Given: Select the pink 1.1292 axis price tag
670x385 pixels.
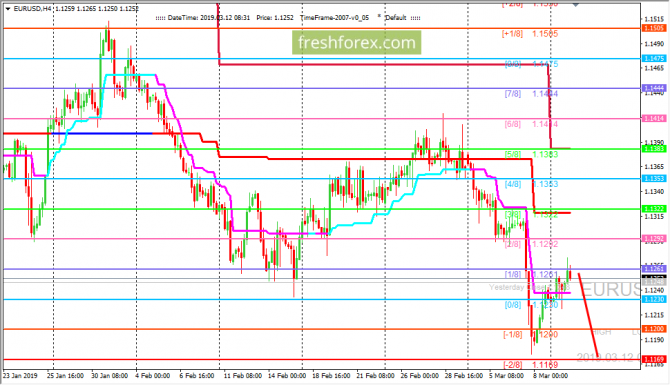Looking at the screenshot, I should 654,238.
